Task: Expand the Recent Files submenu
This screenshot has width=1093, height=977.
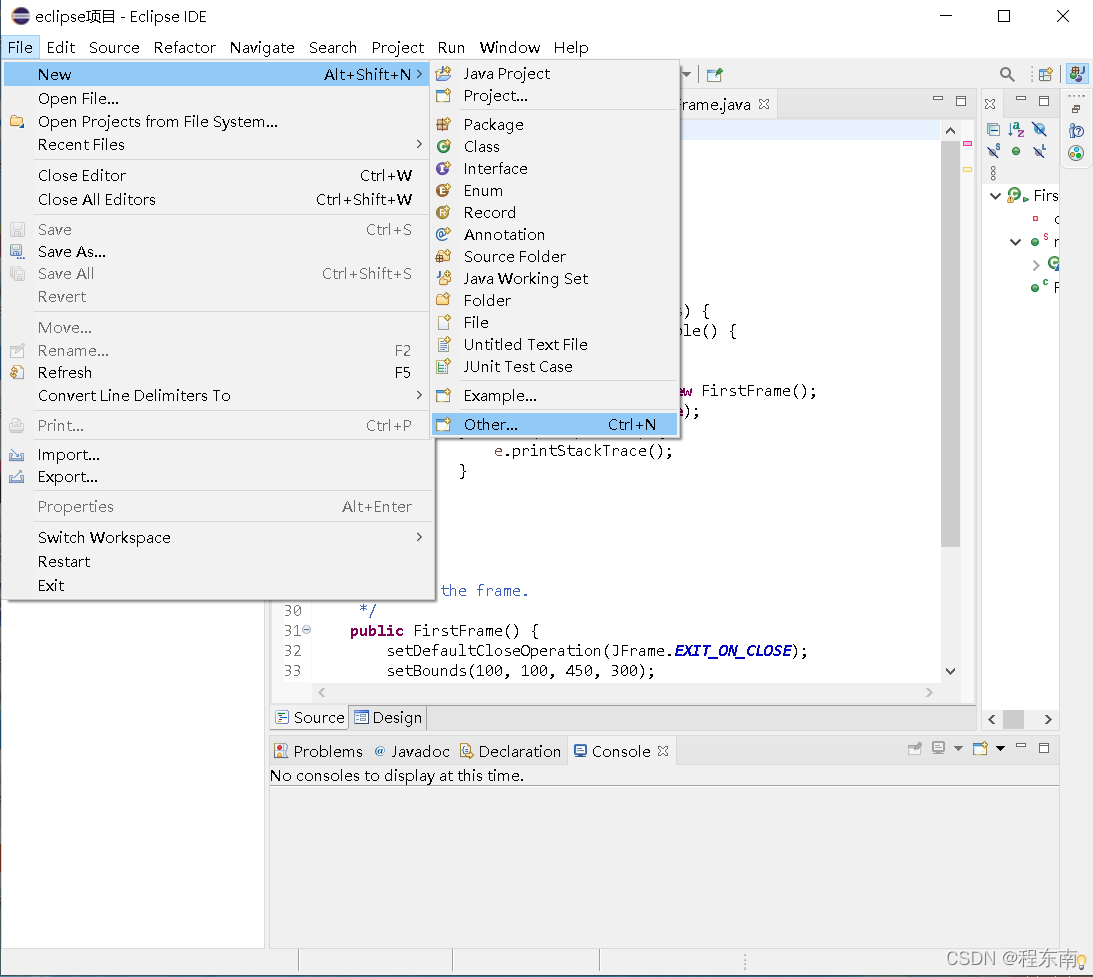Action: pyautogui.click(x=419, y=144)
